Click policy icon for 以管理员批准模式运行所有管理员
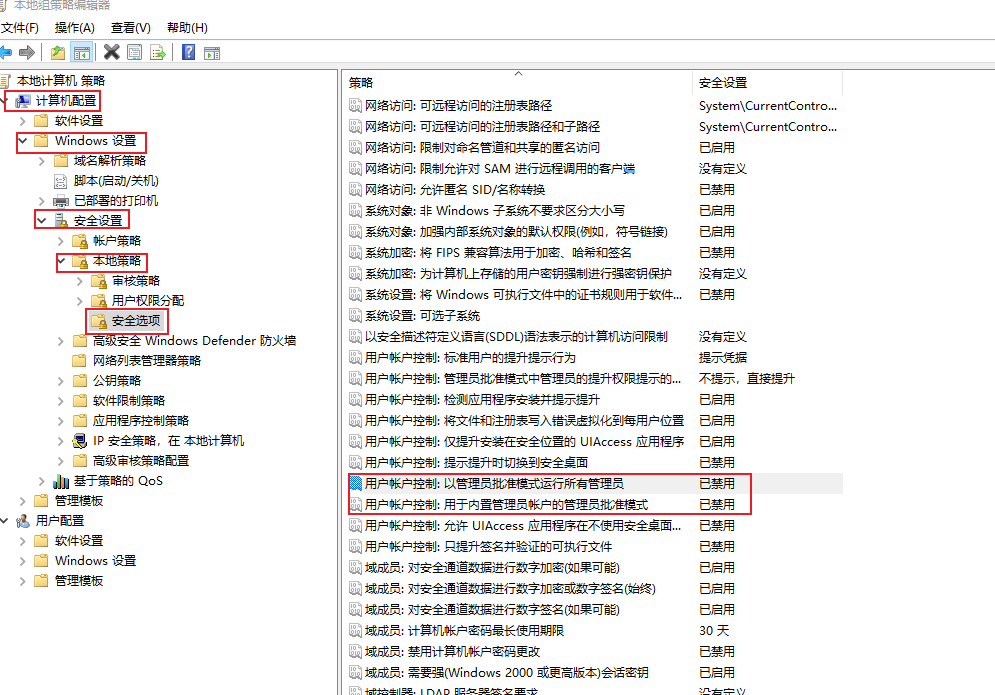 355,484
